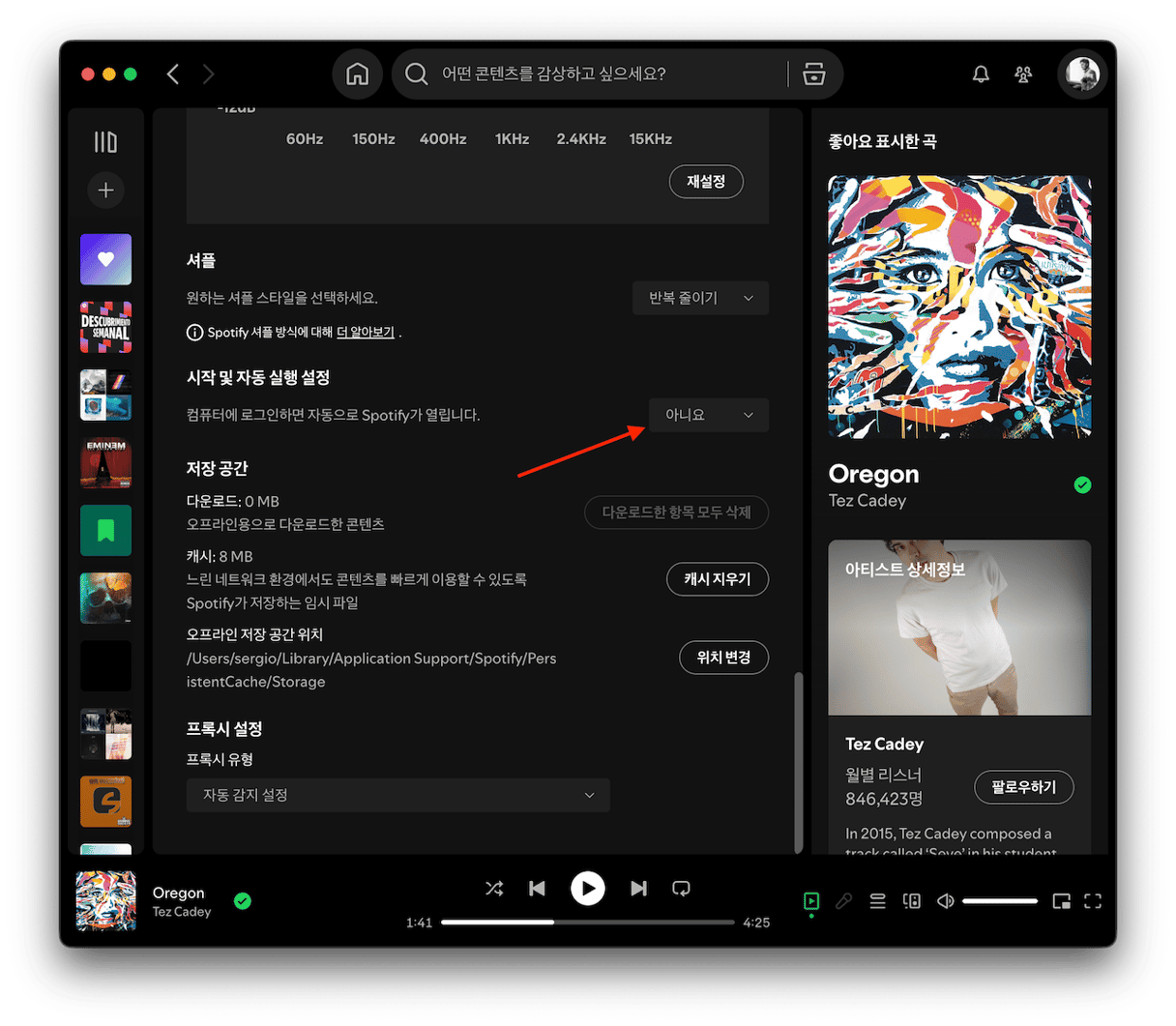Viewport: 1176px width, 1026px height.
Task: Open Friend Activity icon
Action: [1023, 74]
